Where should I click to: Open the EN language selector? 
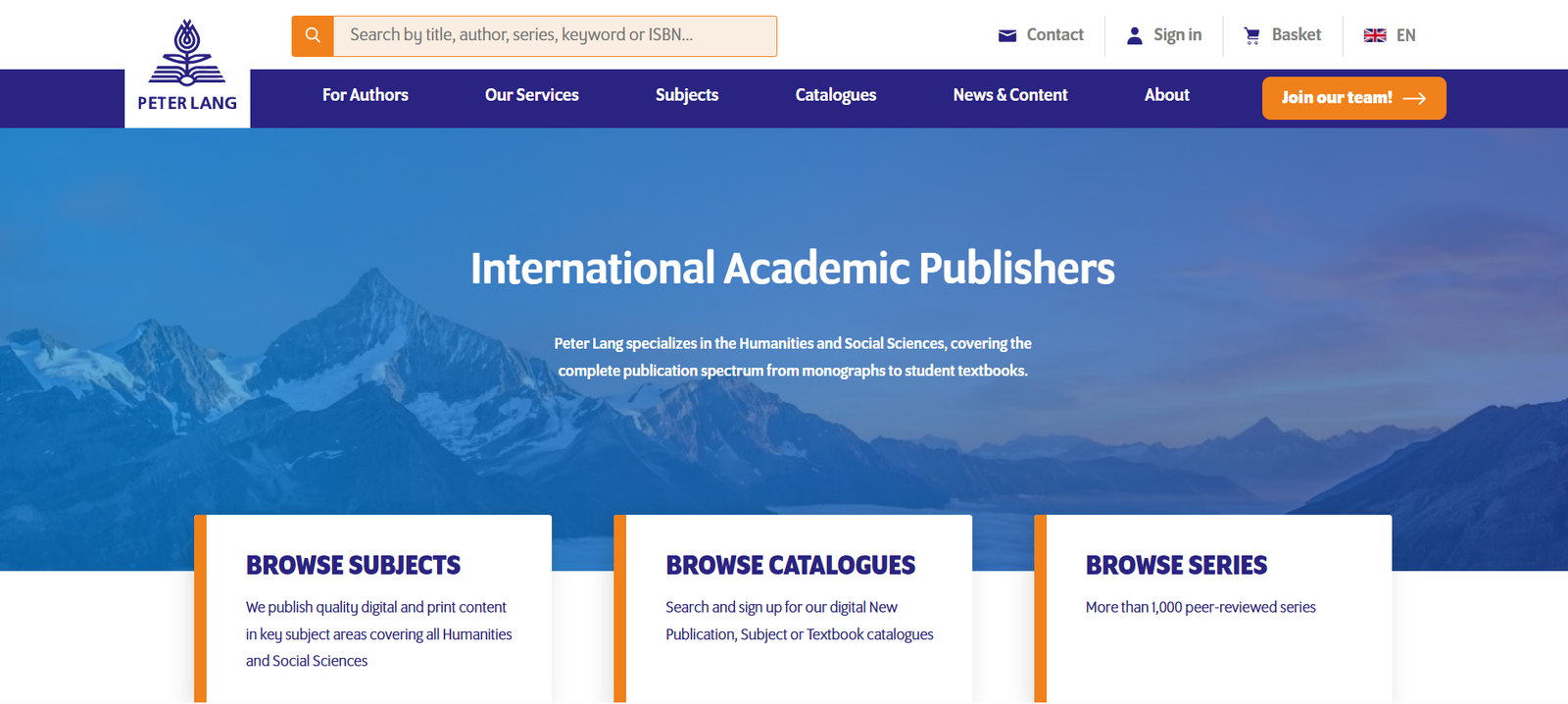point(1405,36)
